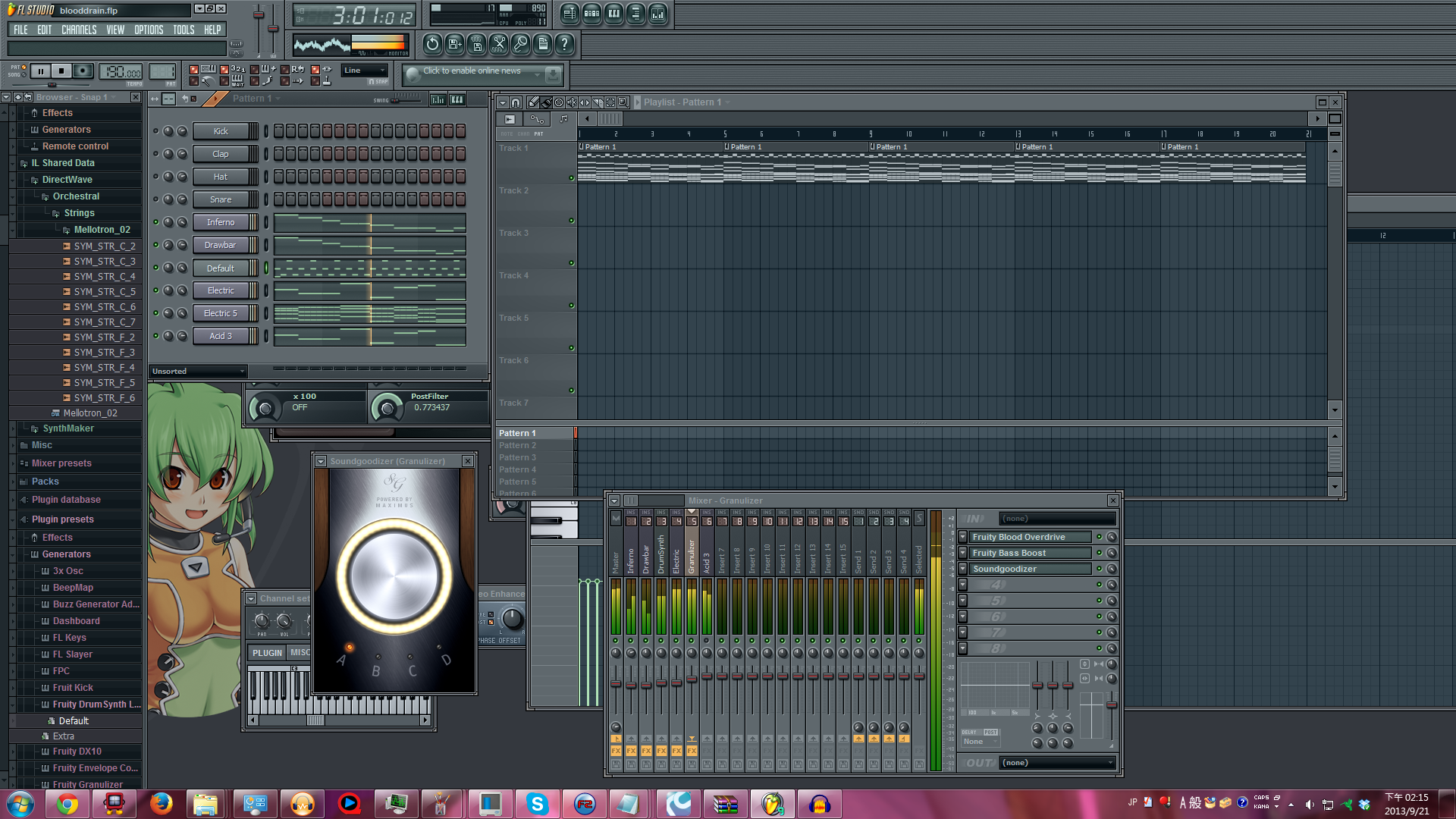Image resolution: width=1456 pixels, height=819 pixels.
Task: Toggle the wait for input switch
Action: click(x=224, y=80)
